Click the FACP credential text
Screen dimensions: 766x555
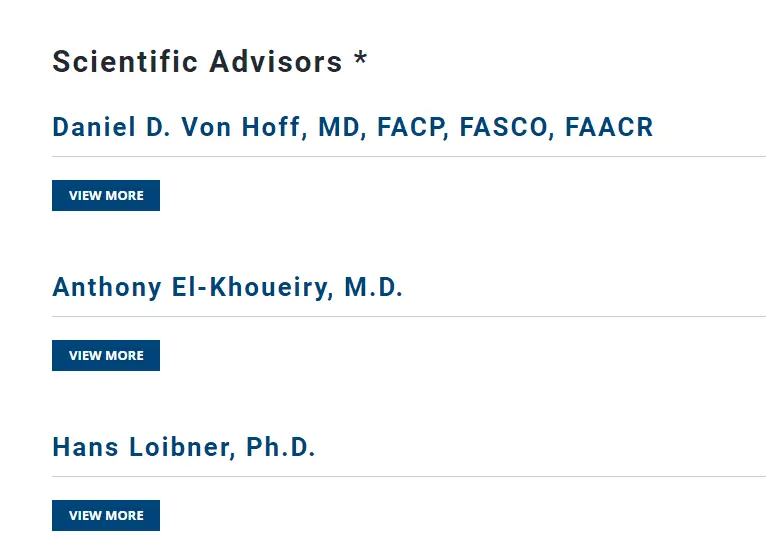tap(412, 128)
